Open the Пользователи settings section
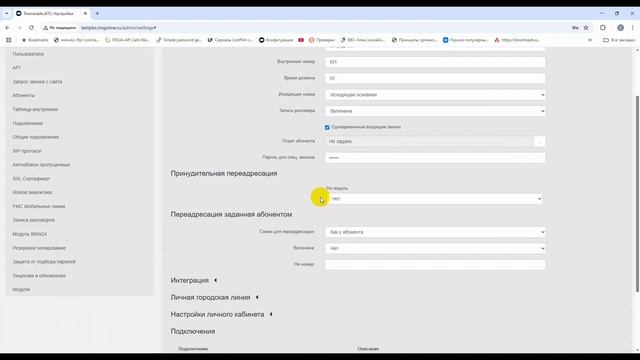640x360 pixels. pos(28,54)
